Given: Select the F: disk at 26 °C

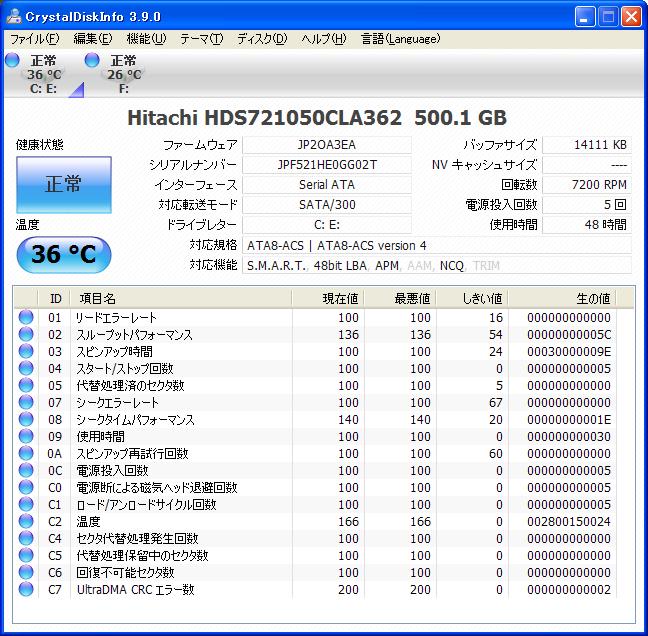Looking at the screenshot, I should pyautogui.click(x=123, y=74).
